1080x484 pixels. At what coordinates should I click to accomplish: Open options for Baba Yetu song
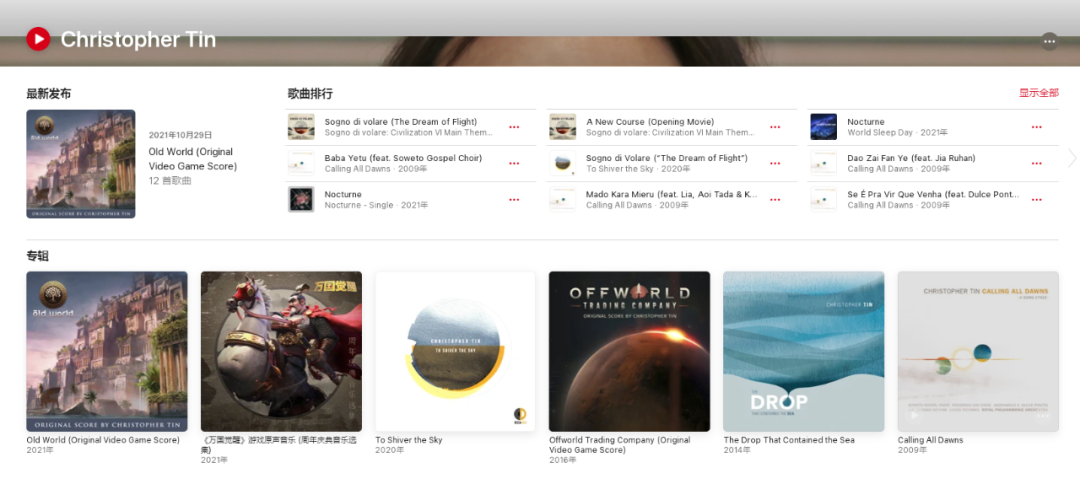(514, 163)
